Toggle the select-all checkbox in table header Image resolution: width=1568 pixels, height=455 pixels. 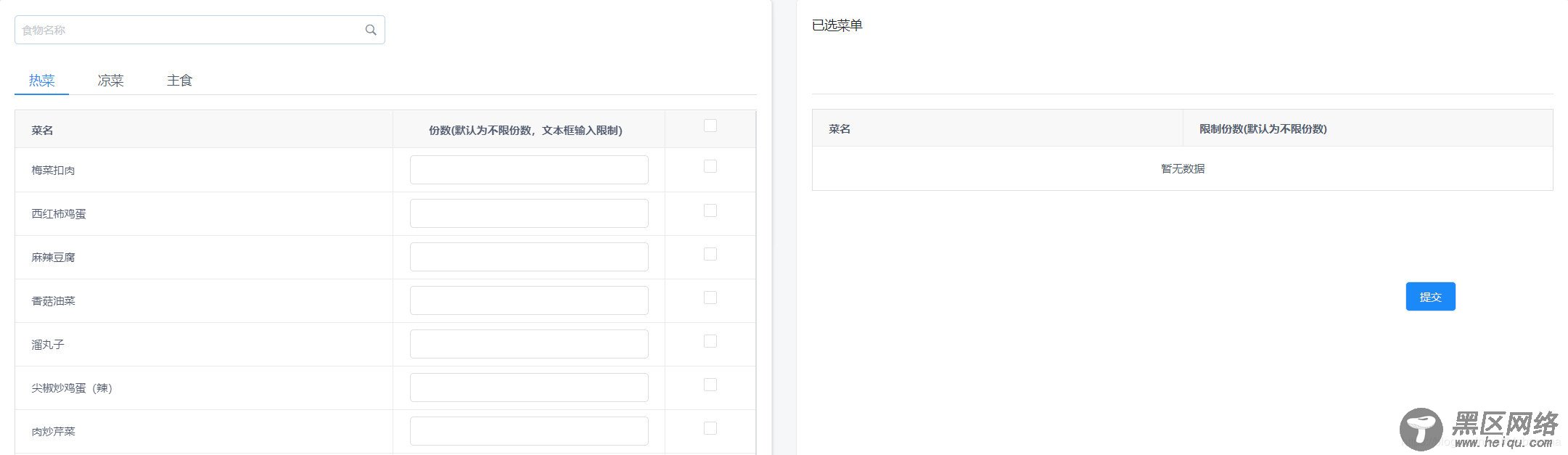pyautogui.click(x=710, y=126)
